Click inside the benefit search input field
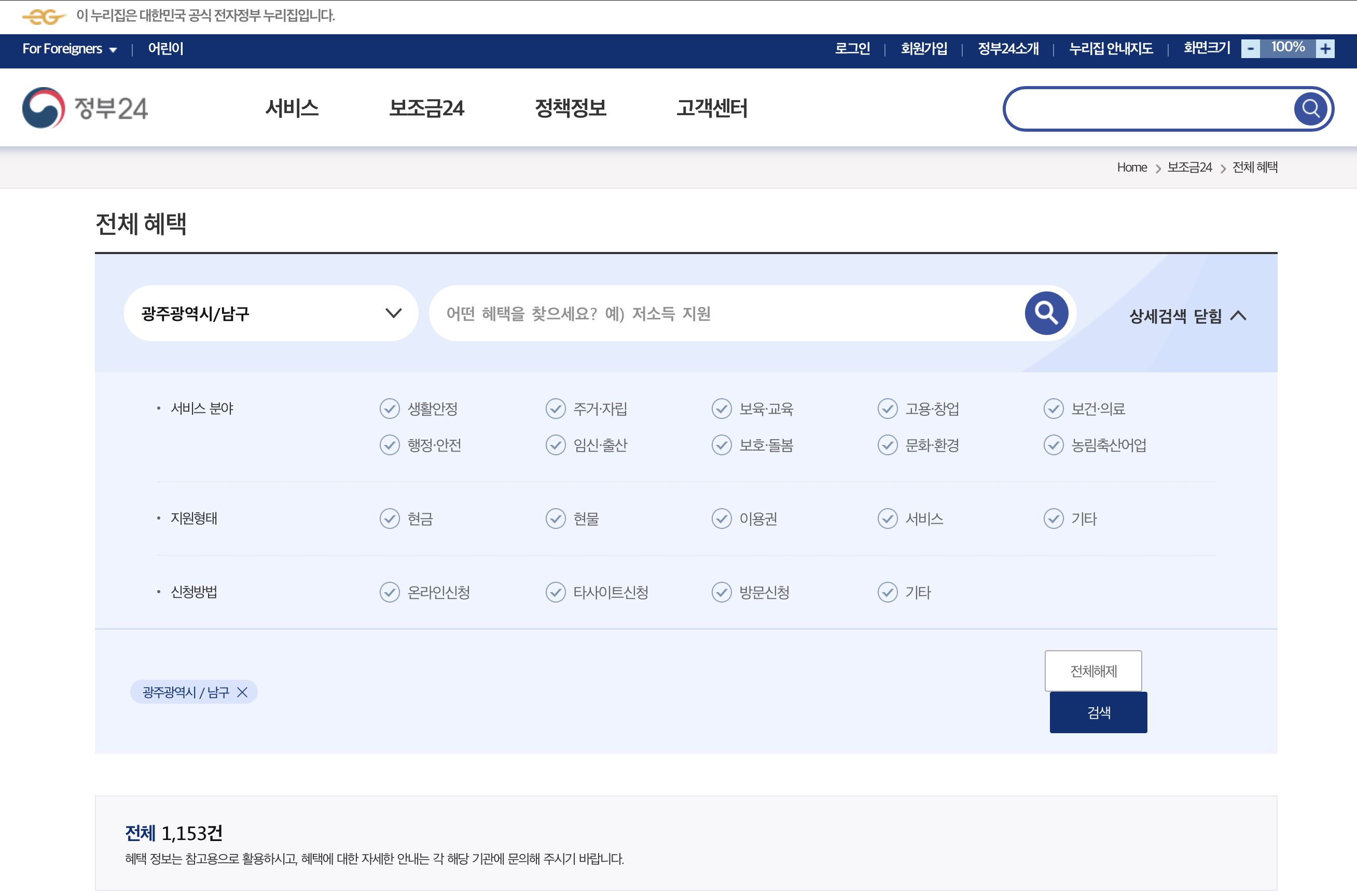The height and width of the screenshot is (896, 1357). tap(714, 313)
